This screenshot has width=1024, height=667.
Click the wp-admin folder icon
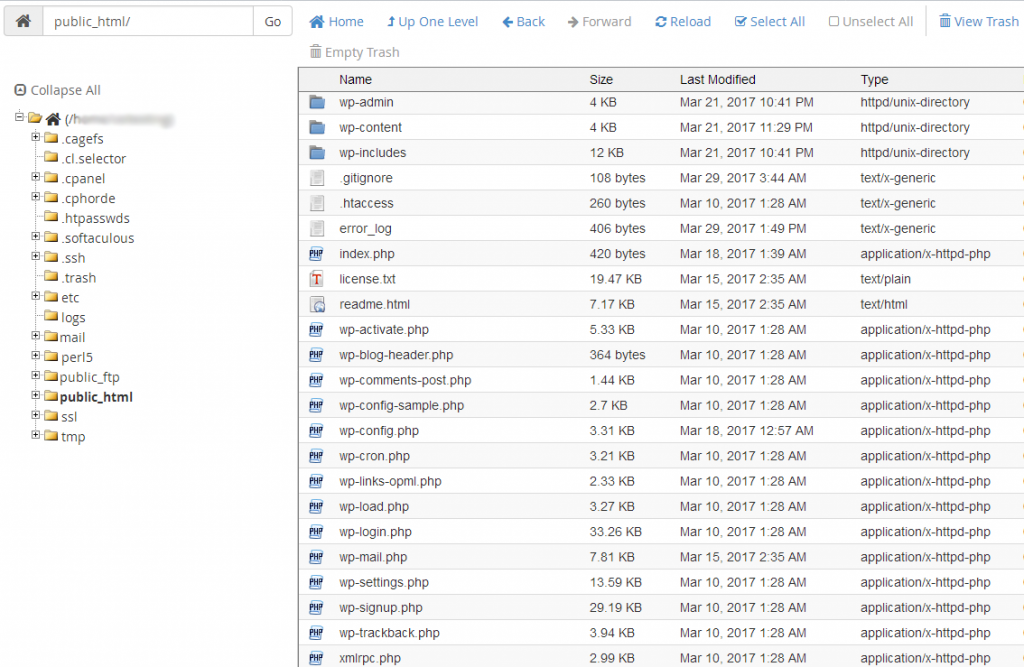(317, 102)
